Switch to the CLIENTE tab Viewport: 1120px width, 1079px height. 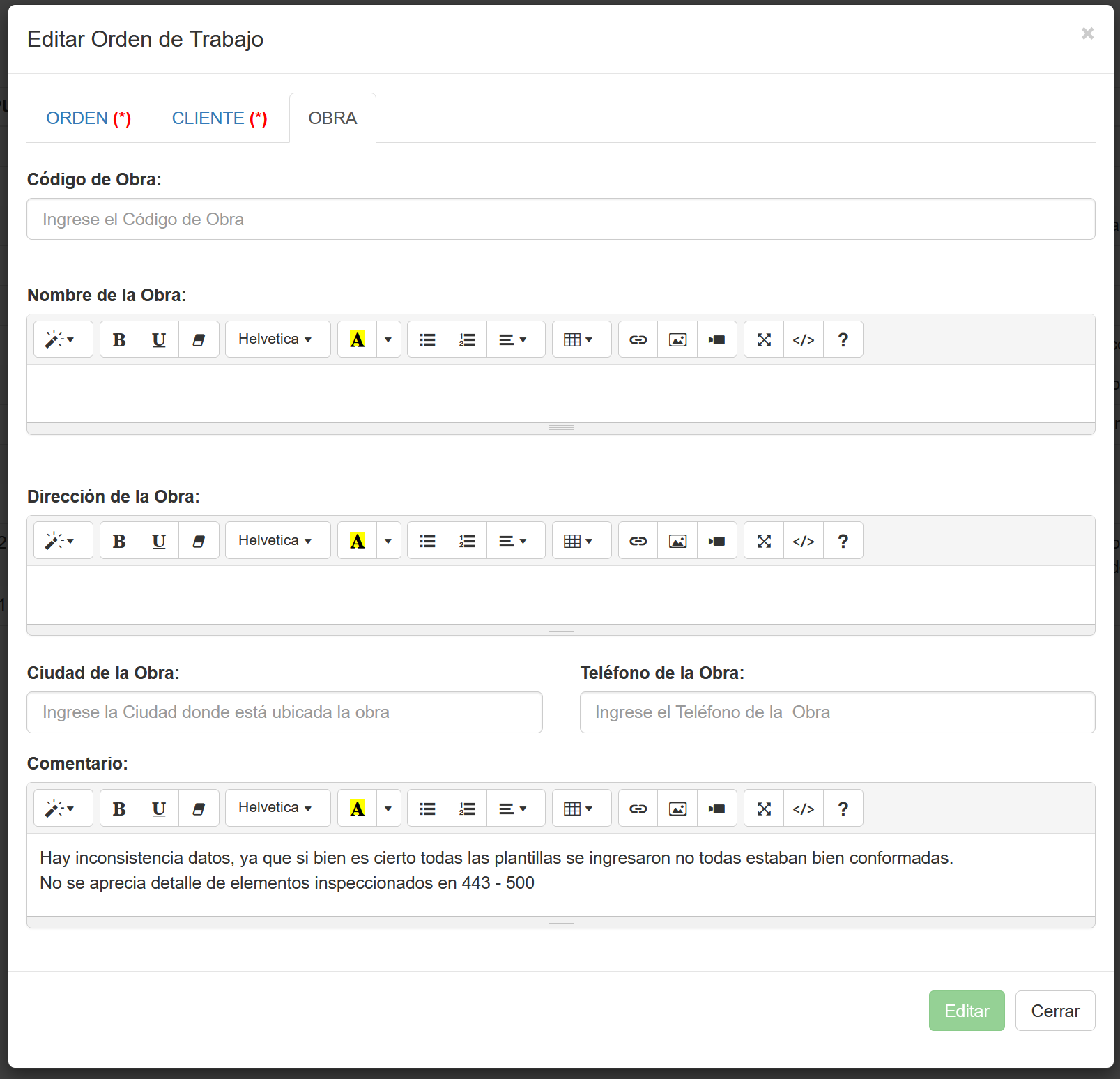point(220,118)
